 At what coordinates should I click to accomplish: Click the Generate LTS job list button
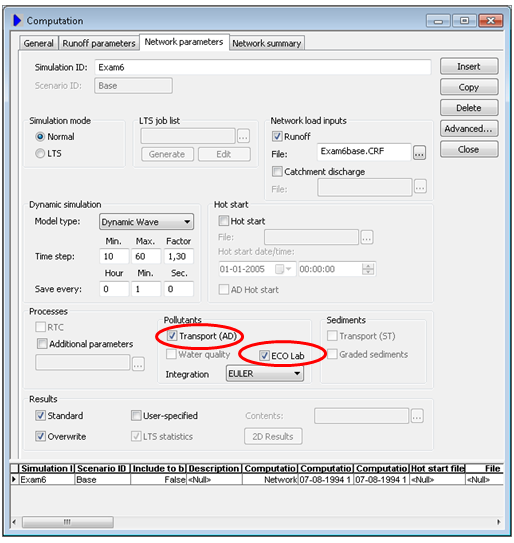[167, 154]
